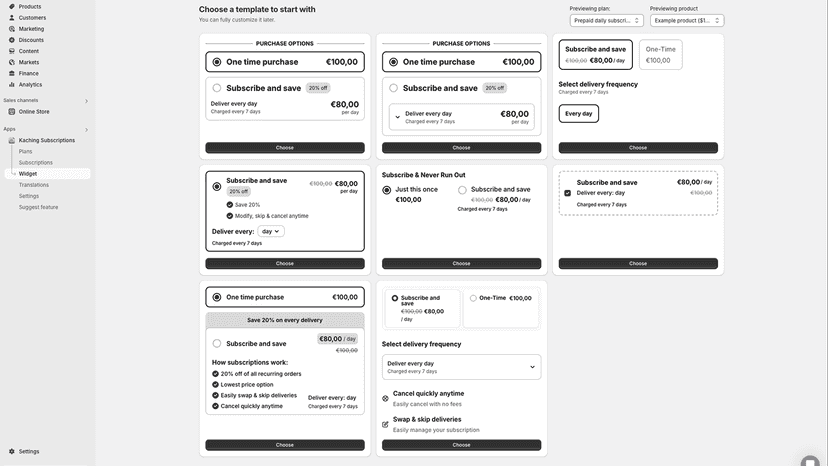Open the Previewing plan dropdown

click(x=606, y=20)
